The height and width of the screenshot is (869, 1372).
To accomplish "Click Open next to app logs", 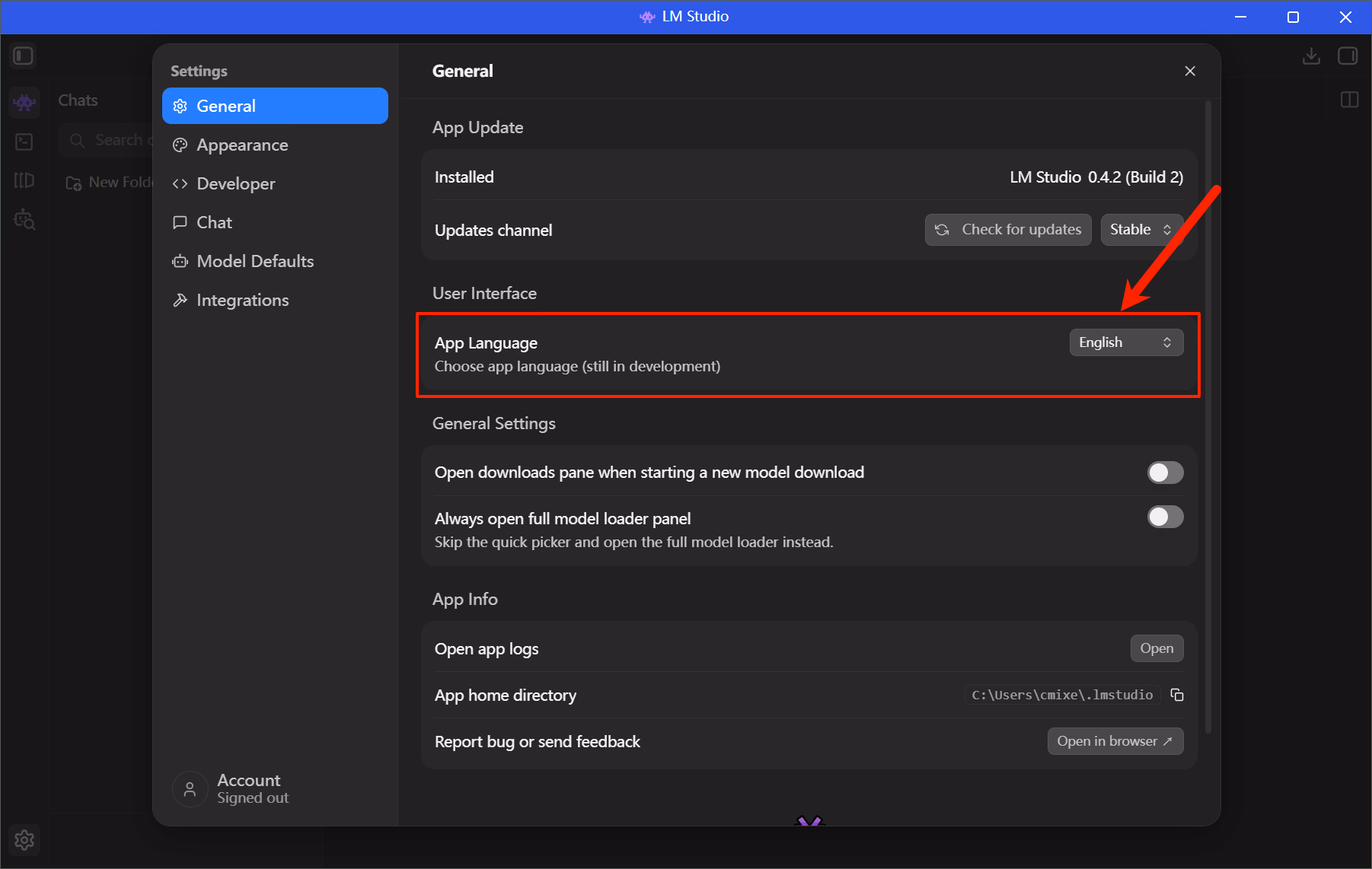I will tap(1157, 648).
